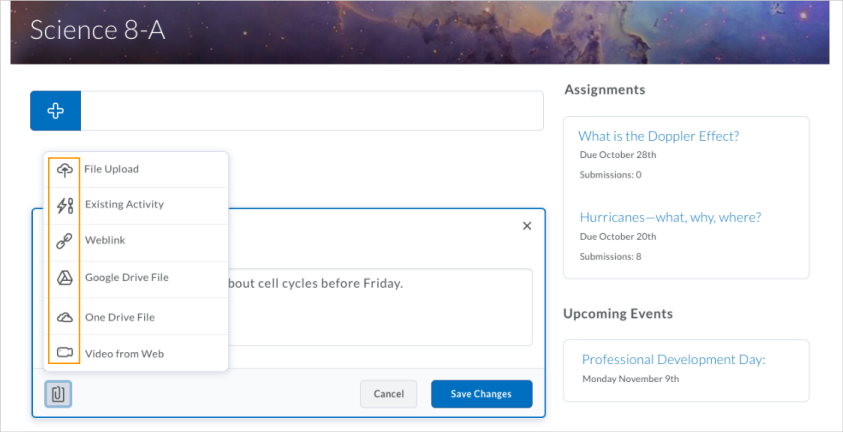Choose Existing Activity menu option
843x432 pixels.
tap(136, 205)
